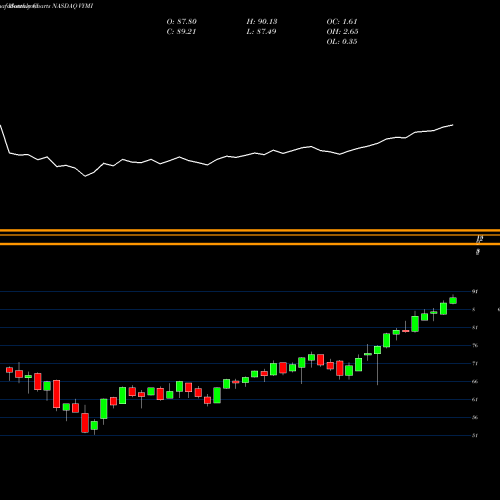
Task: Click the close price value C: 89.21
Action: coord(181,32)
